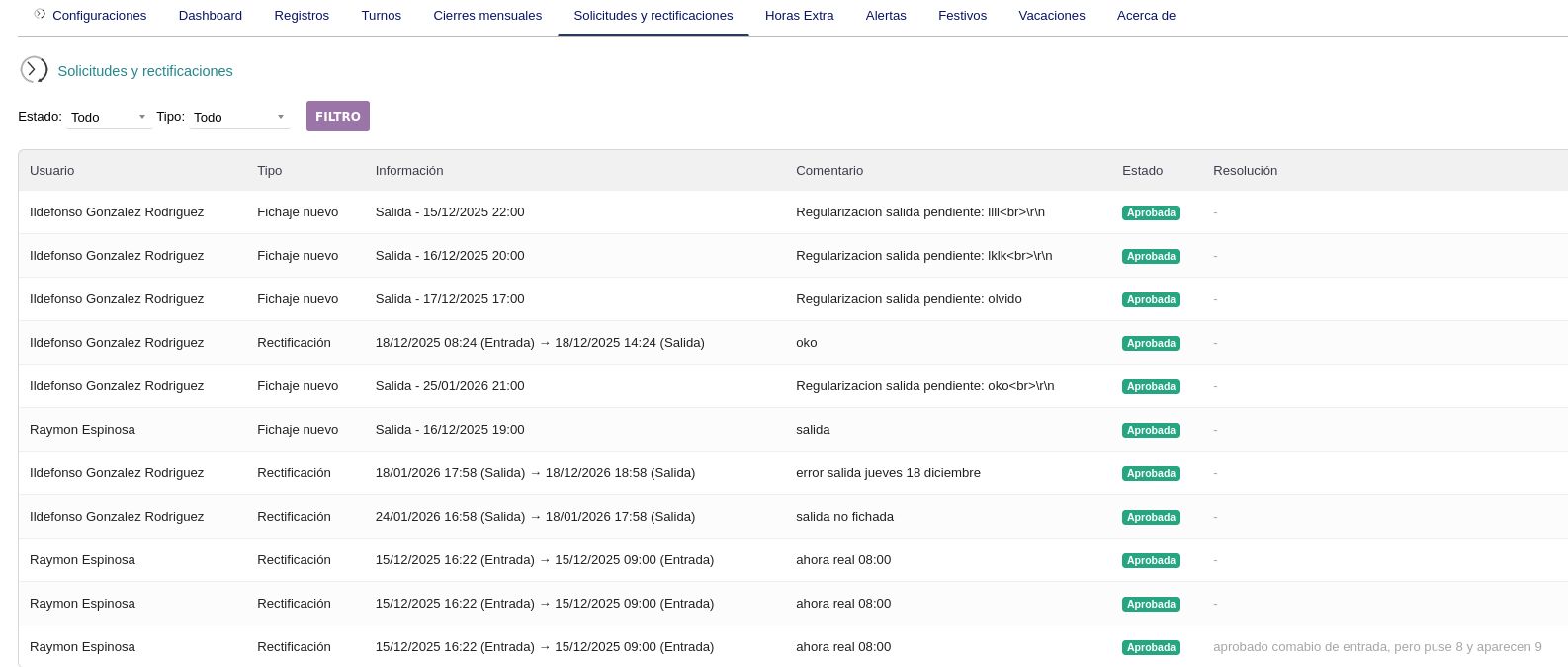Click the circular arrow icon beside page title
Image resolution: width=1568 pixels, height=667 pixels.
(34, 70)
